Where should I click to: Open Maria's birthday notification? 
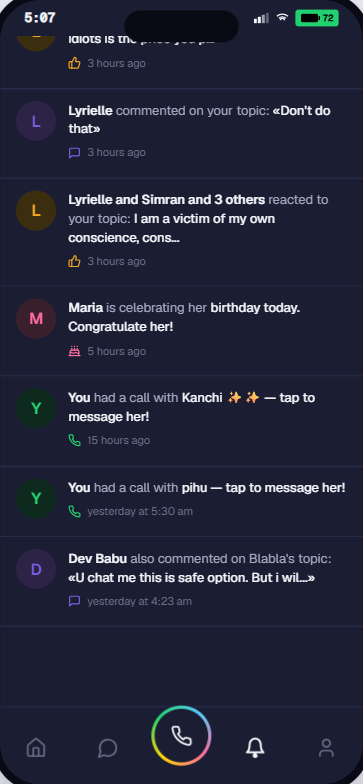(x=182, y=331)
